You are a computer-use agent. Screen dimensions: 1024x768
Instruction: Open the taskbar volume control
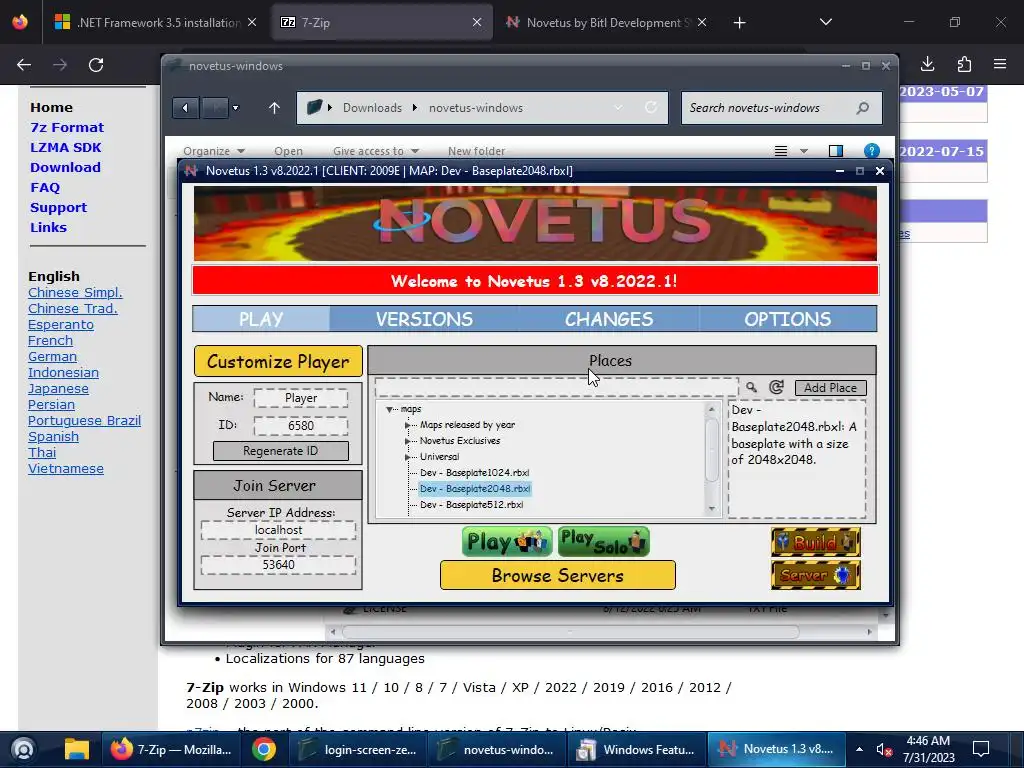click(x=884, y=749)
